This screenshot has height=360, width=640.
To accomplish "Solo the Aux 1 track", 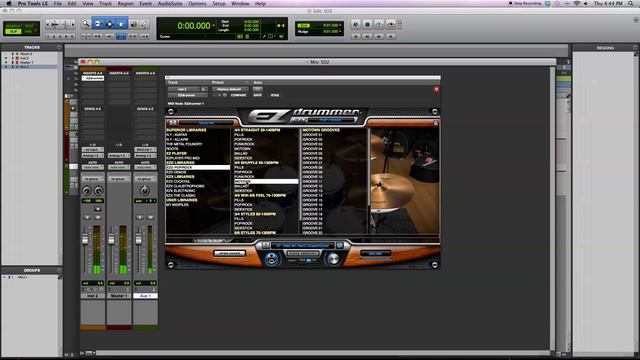I will click(x=140, y=217).
